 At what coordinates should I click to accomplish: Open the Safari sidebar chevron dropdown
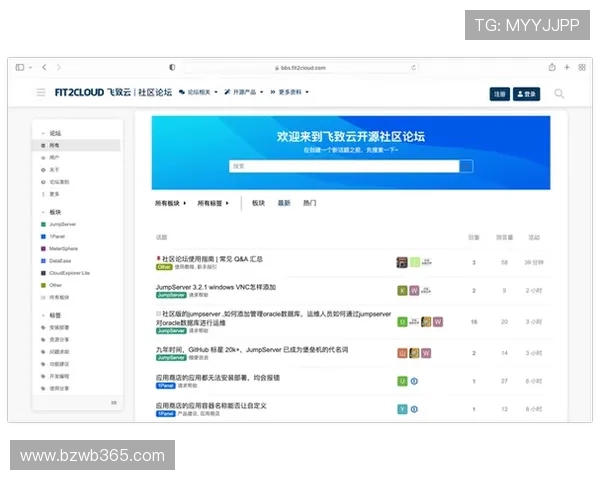30,68
